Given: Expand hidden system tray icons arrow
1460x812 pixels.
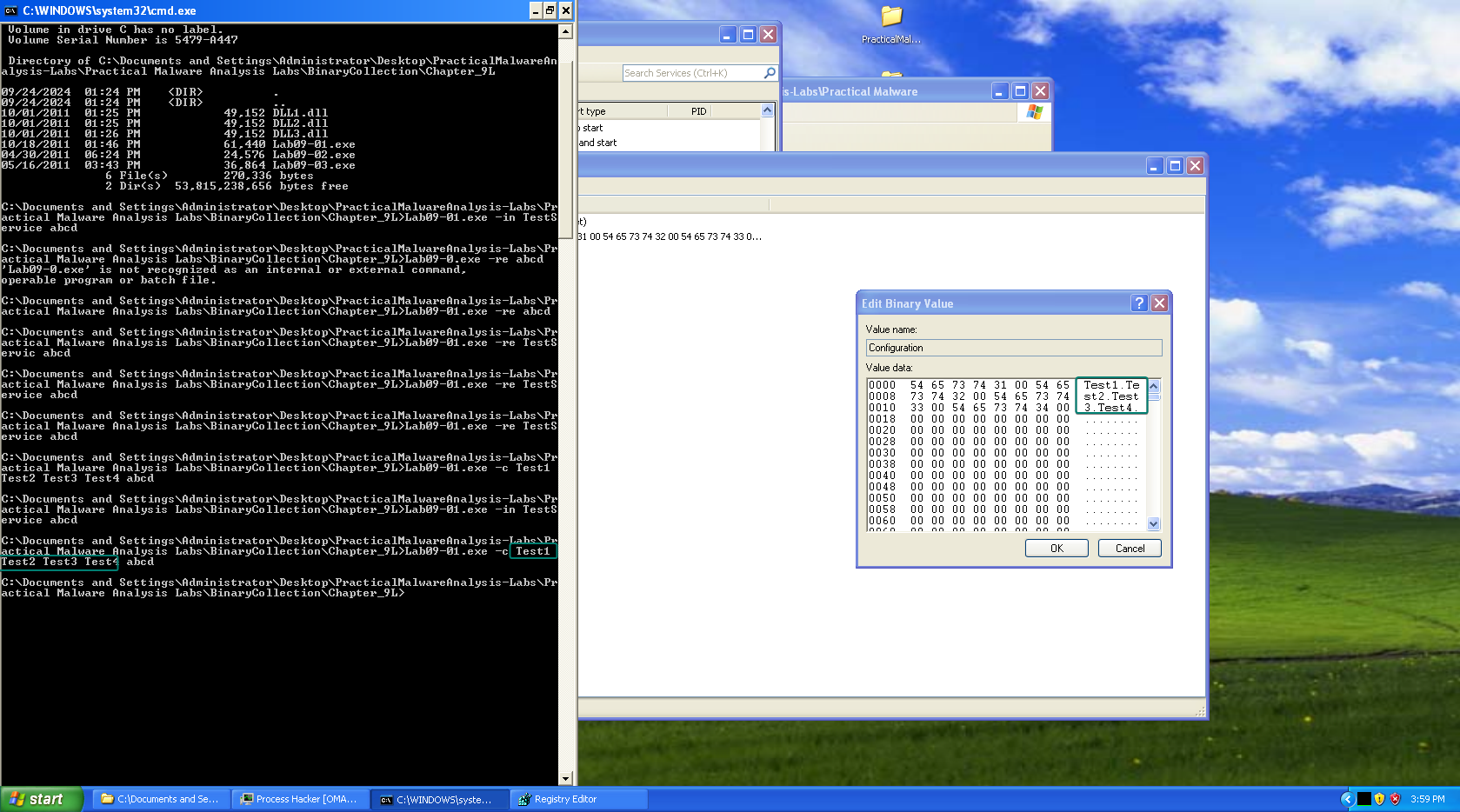Looking at the screenshot, I should (1347, 799).
